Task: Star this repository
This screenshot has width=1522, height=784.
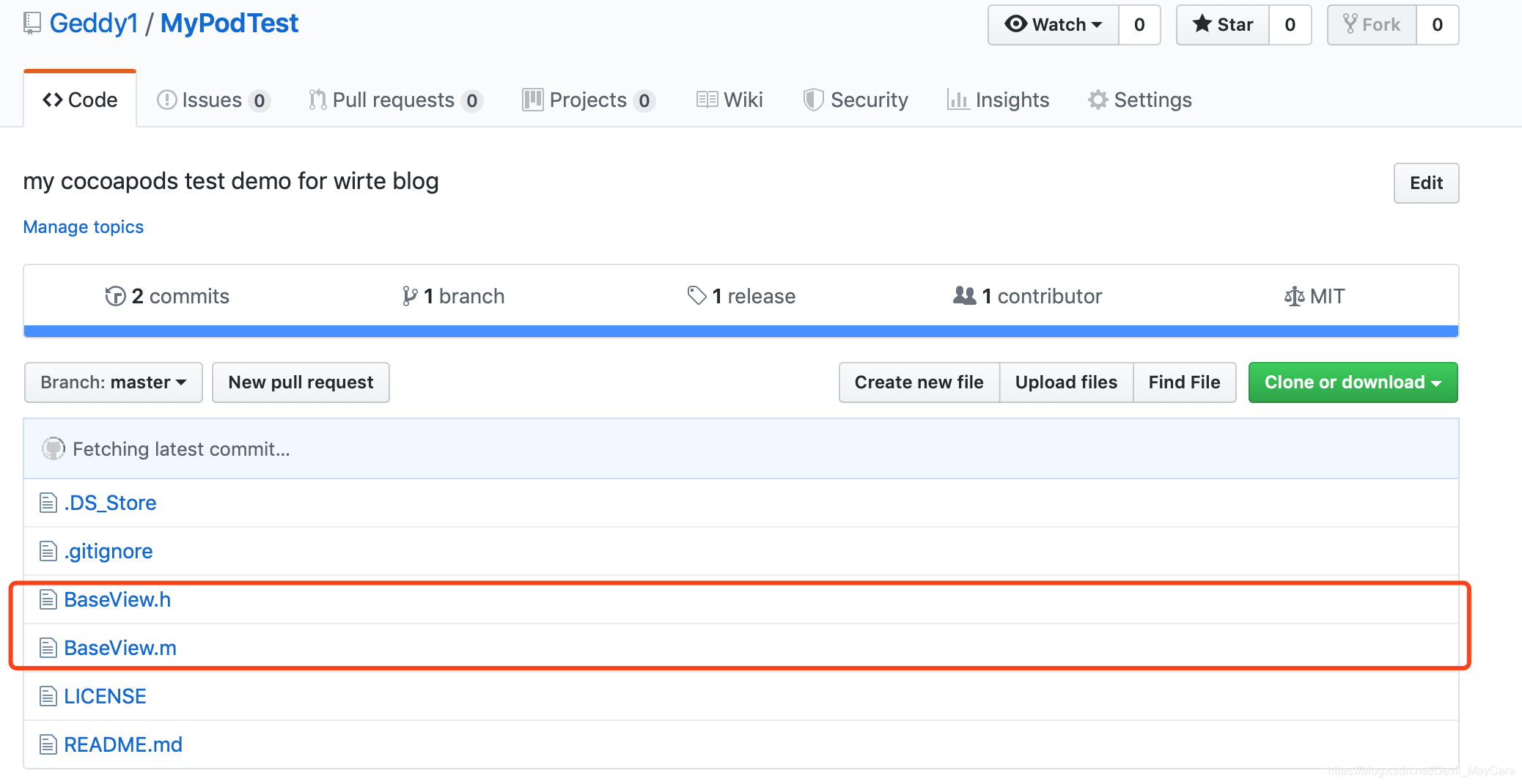Action: pyautogui.click(x=1223, y=25)
